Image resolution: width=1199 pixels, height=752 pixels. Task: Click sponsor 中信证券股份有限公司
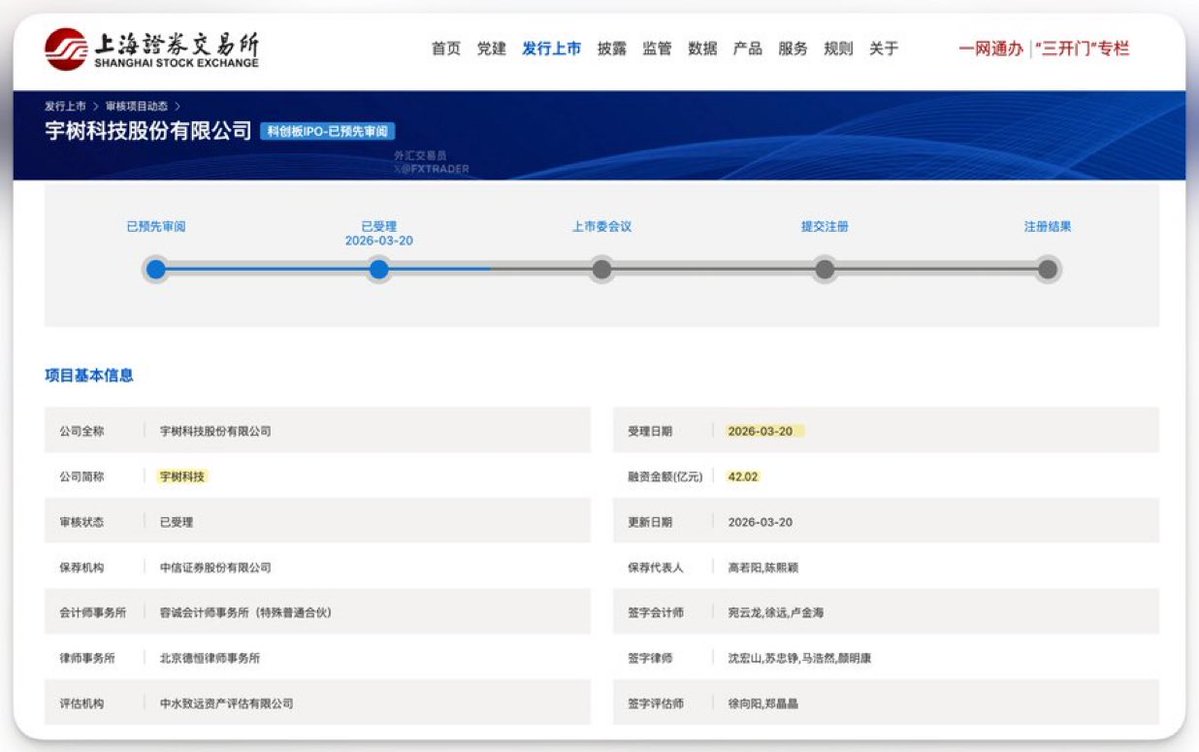tap(215, 568)
